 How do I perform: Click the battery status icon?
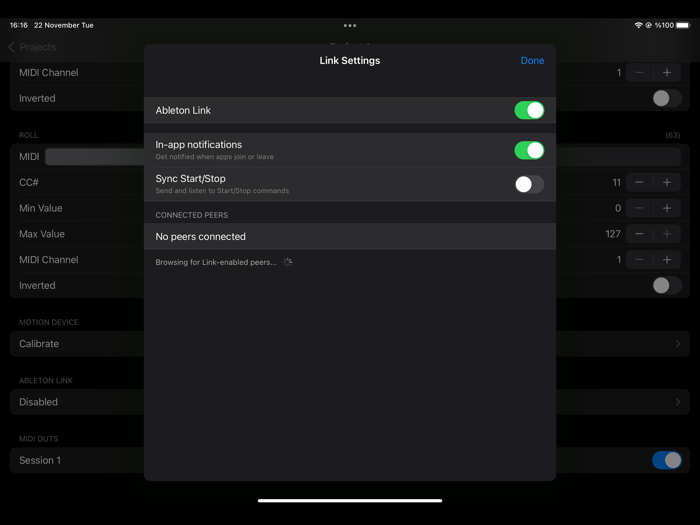tap(683, 25)
